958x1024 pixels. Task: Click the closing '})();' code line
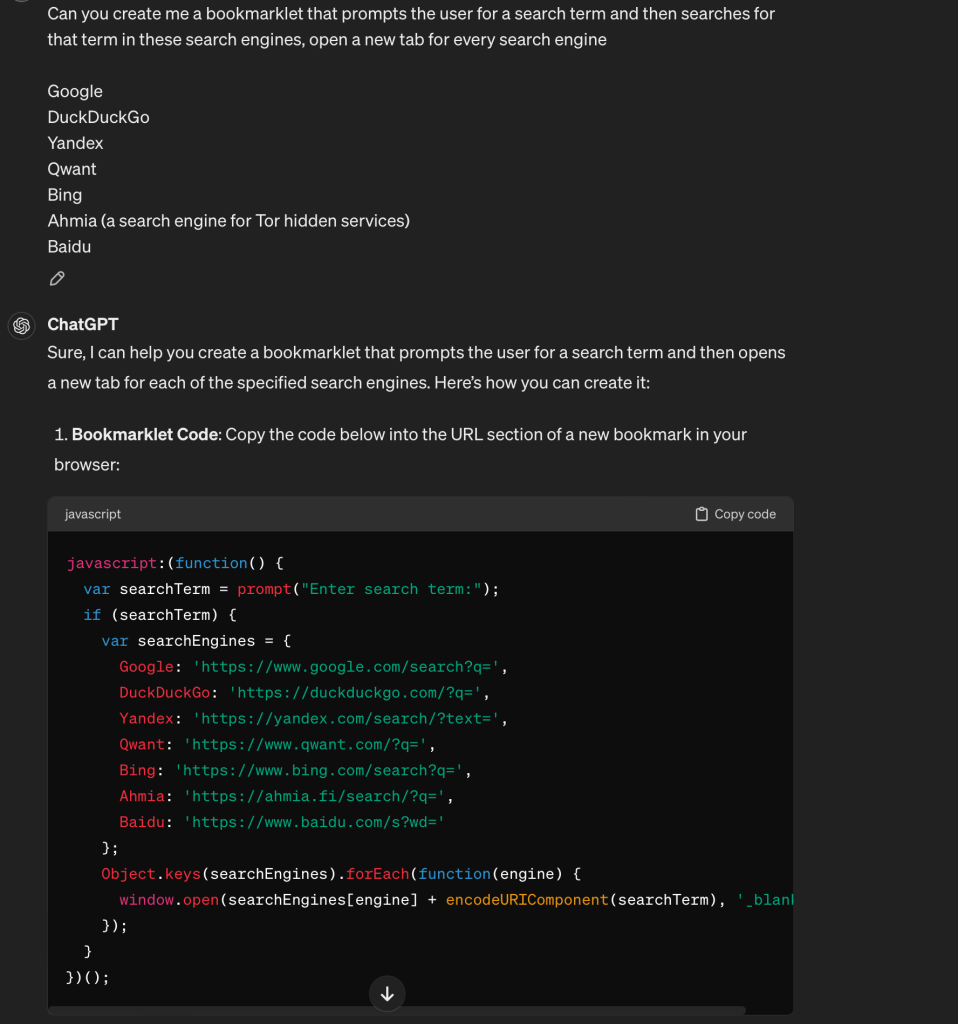point(88,978)
